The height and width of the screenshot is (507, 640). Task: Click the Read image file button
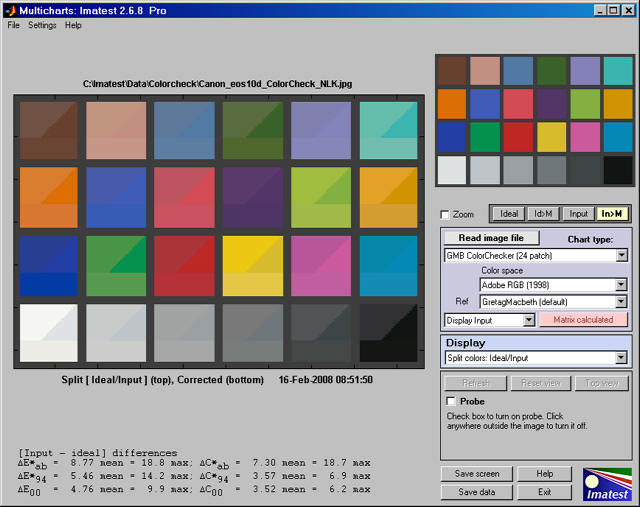491,238
